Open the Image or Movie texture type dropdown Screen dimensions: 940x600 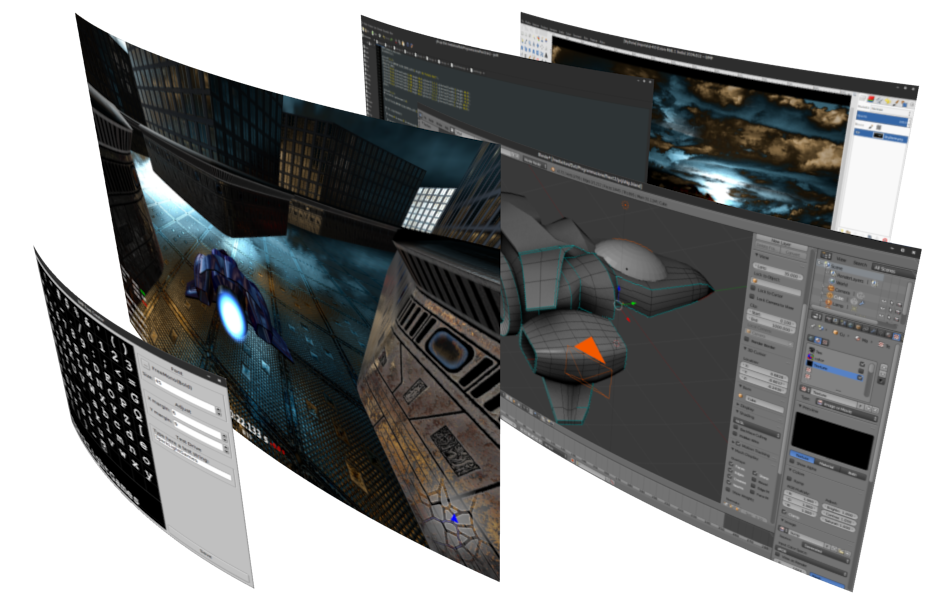[x=844, y=408]
